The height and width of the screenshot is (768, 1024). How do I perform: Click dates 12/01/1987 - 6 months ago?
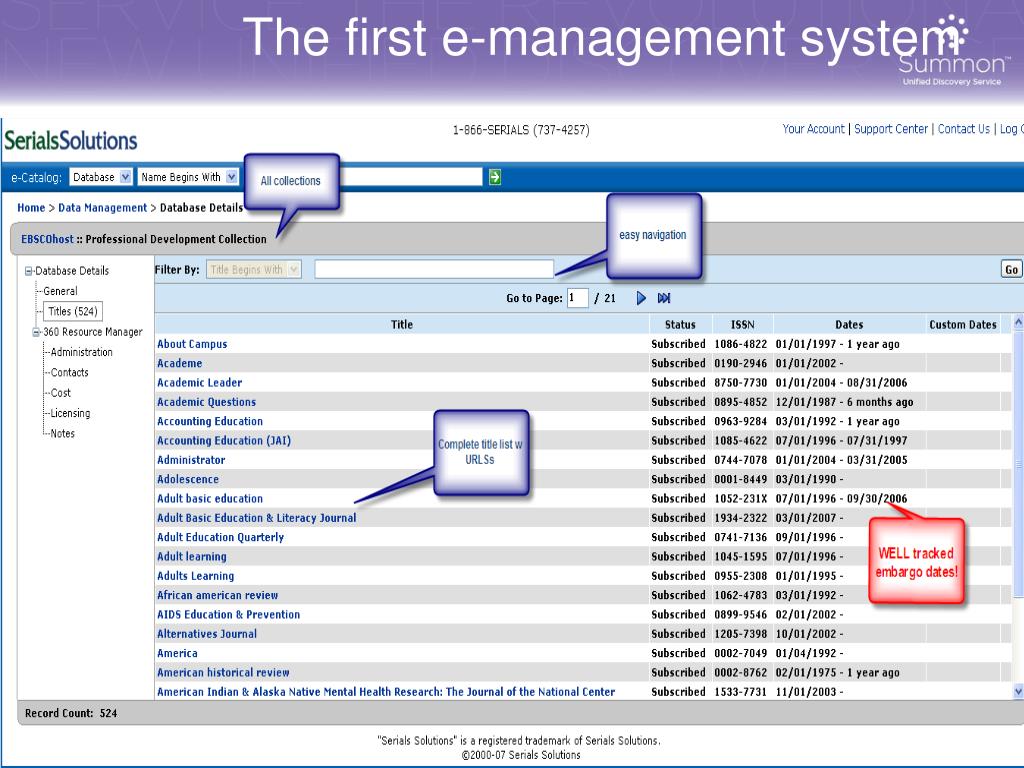coord(844,402)
